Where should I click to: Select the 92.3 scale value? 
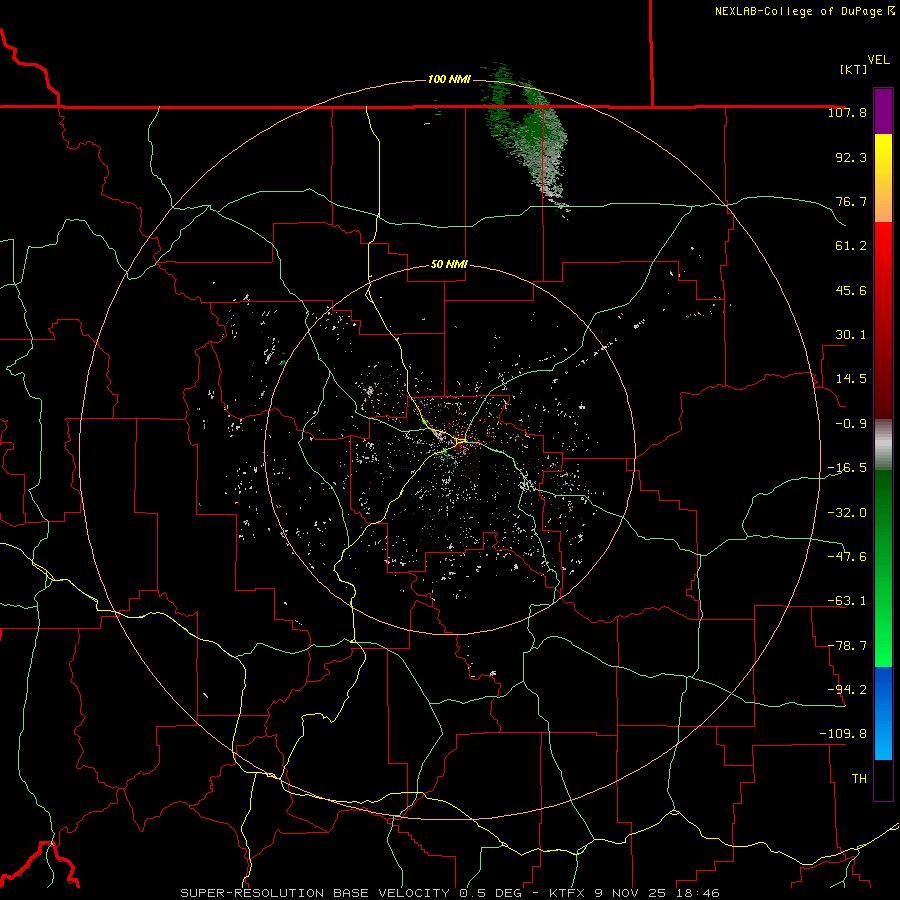[x=851, y=157]
